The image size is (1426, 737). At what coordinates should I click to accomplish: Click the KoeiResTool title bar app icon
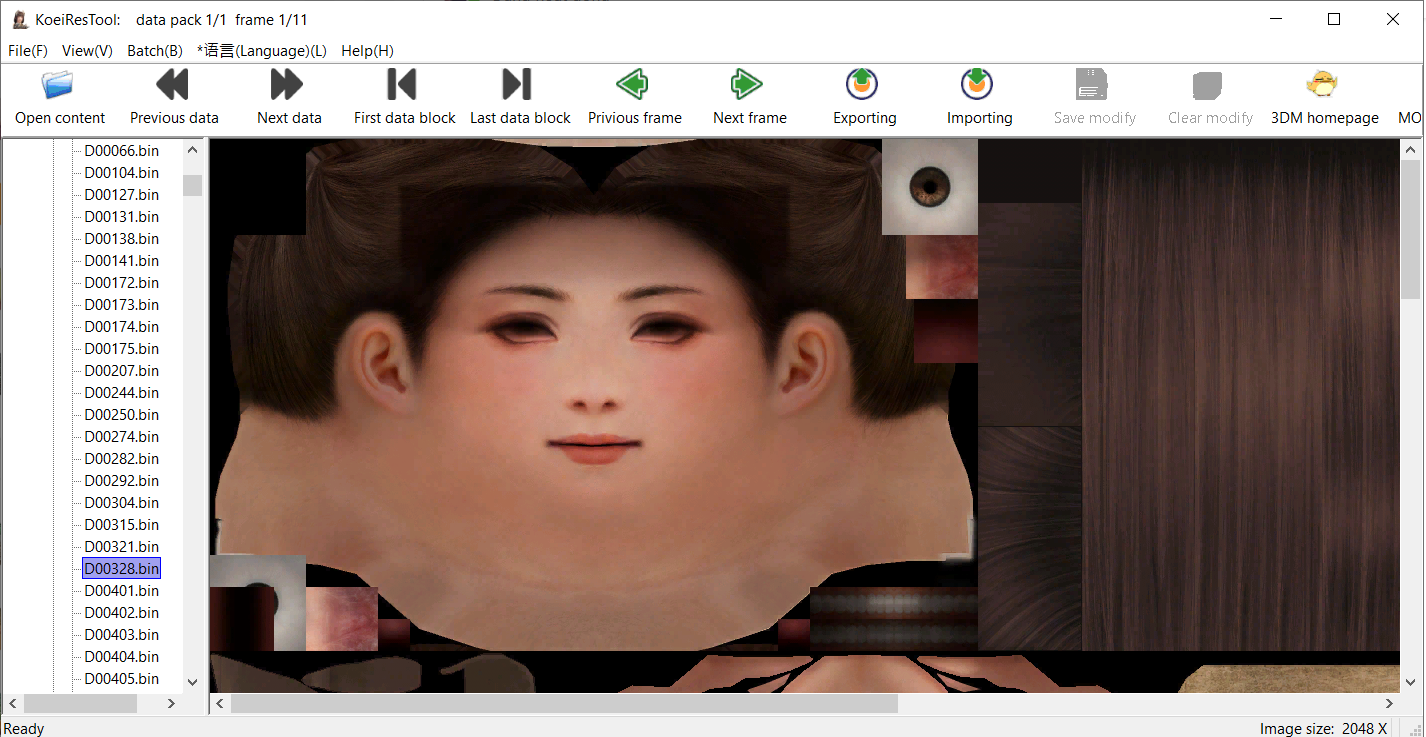[19, 19]
